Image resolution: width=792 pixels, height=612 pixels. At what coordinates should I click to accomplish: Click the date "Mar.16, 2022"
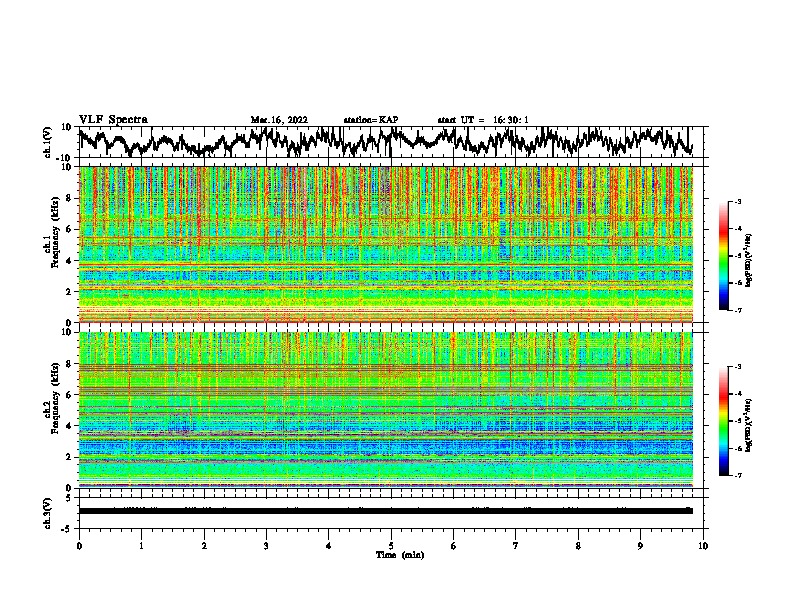coord(279,120)
